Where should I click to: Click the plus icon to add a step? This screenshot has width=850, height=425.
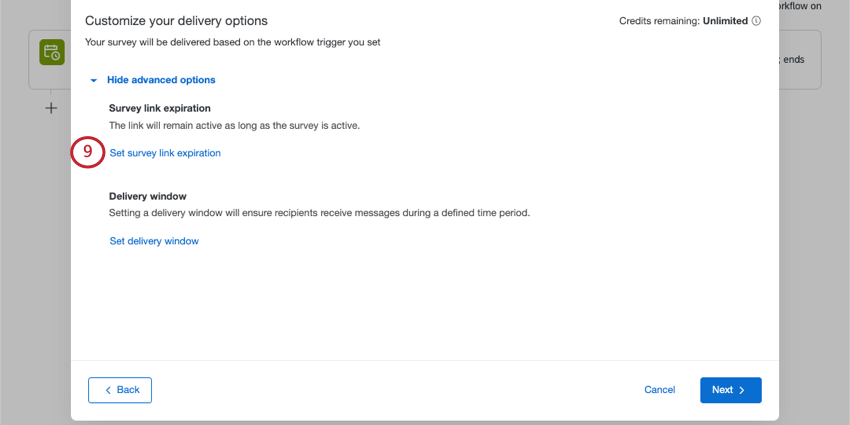click(x=51, y=108)
